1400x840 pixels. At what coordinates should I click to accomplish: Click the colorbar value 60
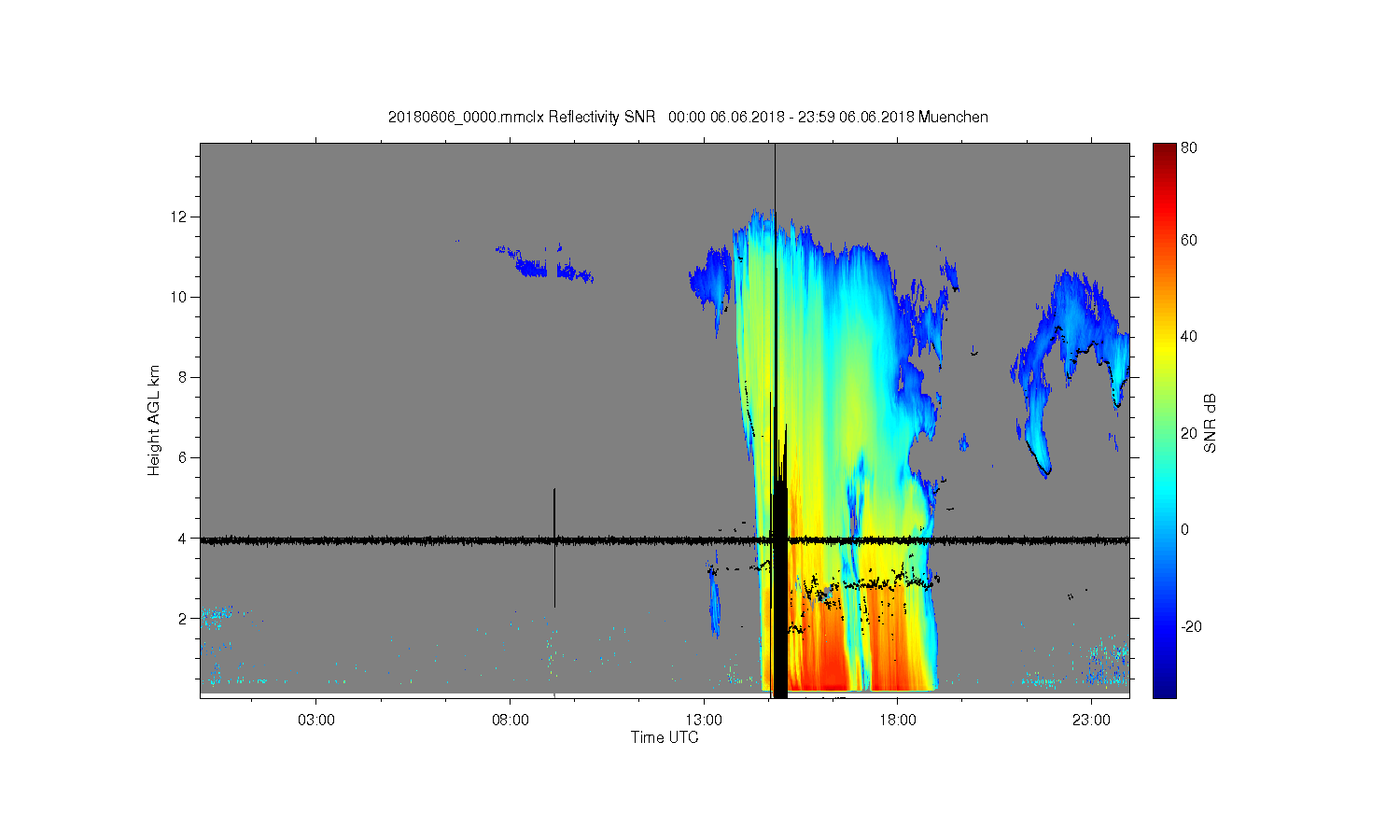[x=1188, y=240]
